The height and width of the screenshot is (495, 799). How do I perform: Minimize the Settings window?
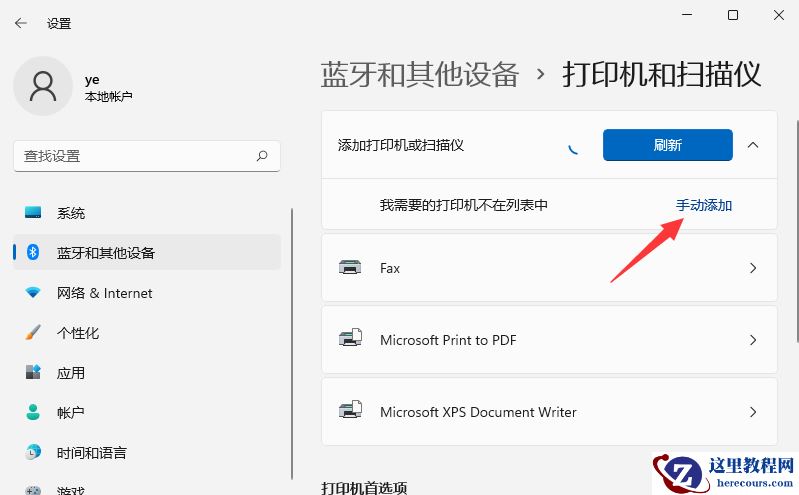(687, 15)
